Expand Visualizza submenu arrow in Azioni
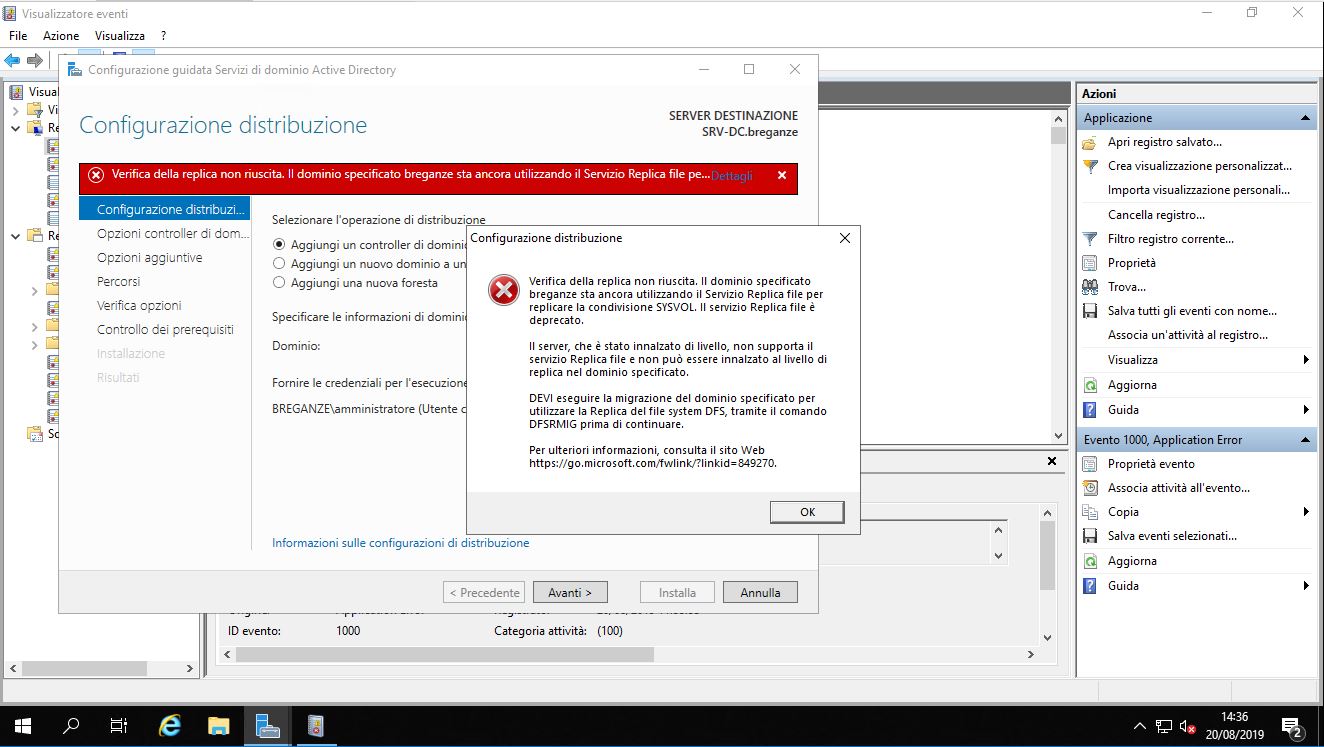Screen dimensions: 1324x747 tap(1306, 360)
